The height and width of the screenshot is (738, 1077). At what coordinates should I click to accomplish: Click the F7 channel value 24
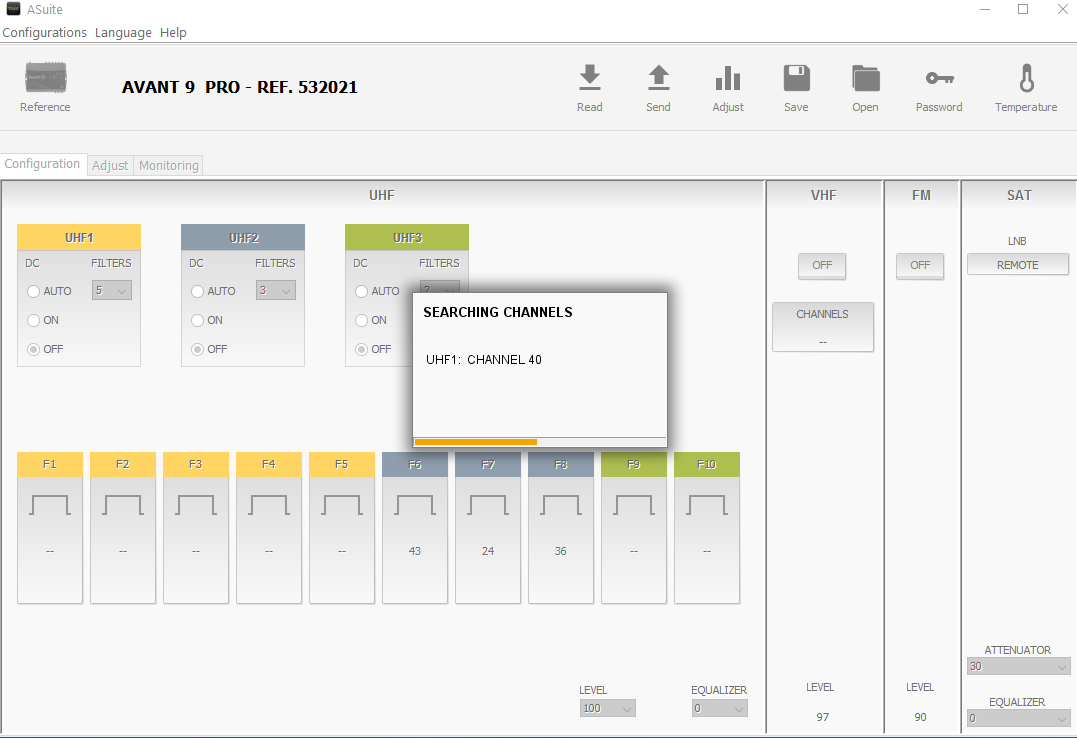488,551
